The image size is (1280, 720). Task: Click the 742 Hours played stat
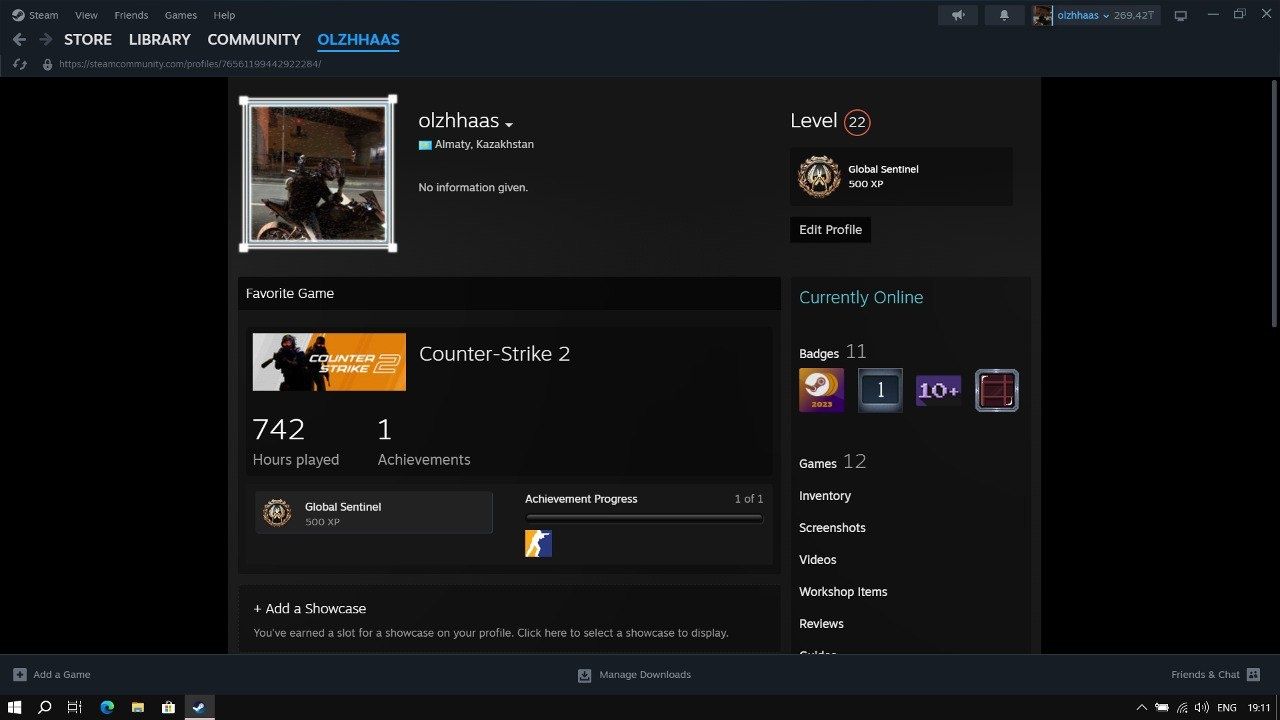click(296, 442)
